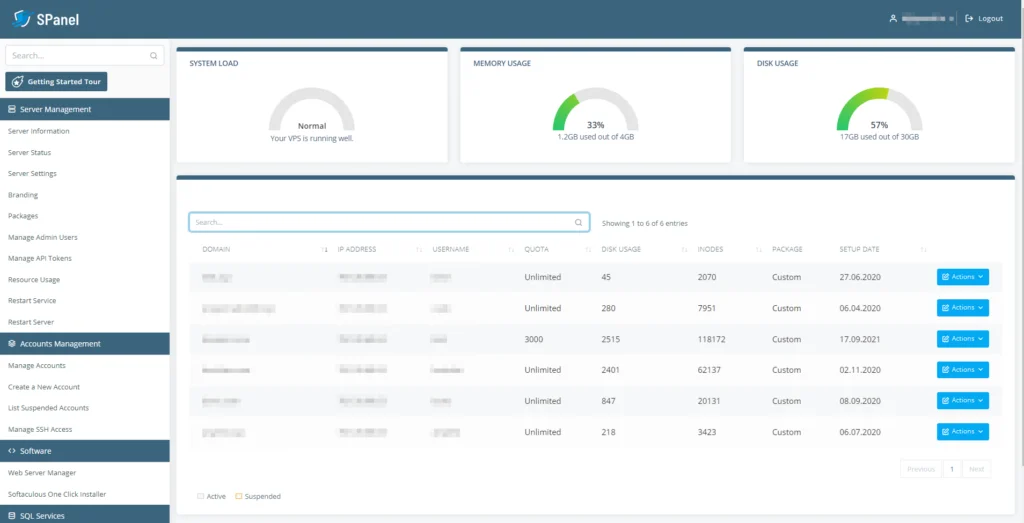Click the Logout icon in header
The height and width of the screenshot is (523, 1024).
[968, 18]
